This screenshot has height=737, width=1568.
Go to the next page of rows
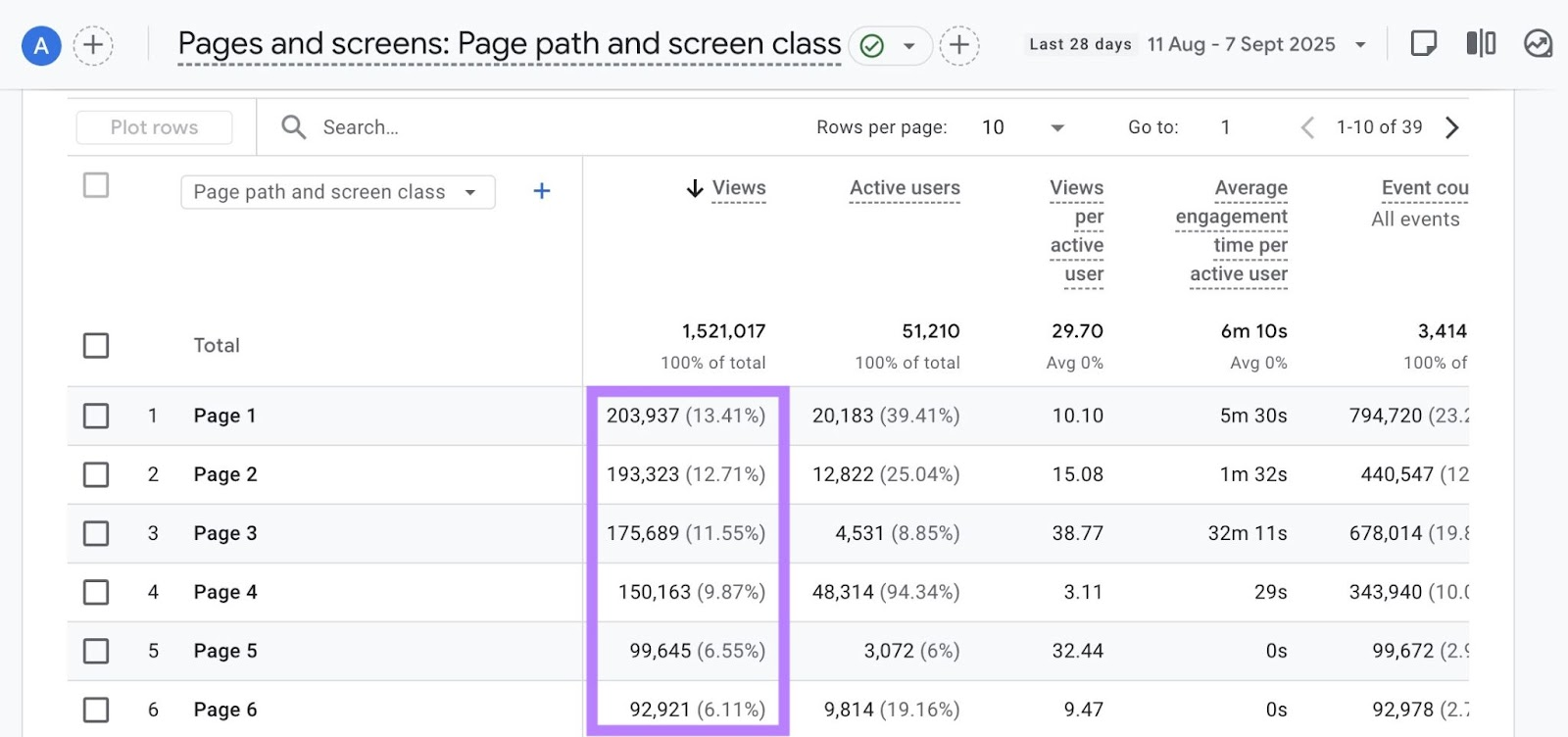coord(1452,127)
